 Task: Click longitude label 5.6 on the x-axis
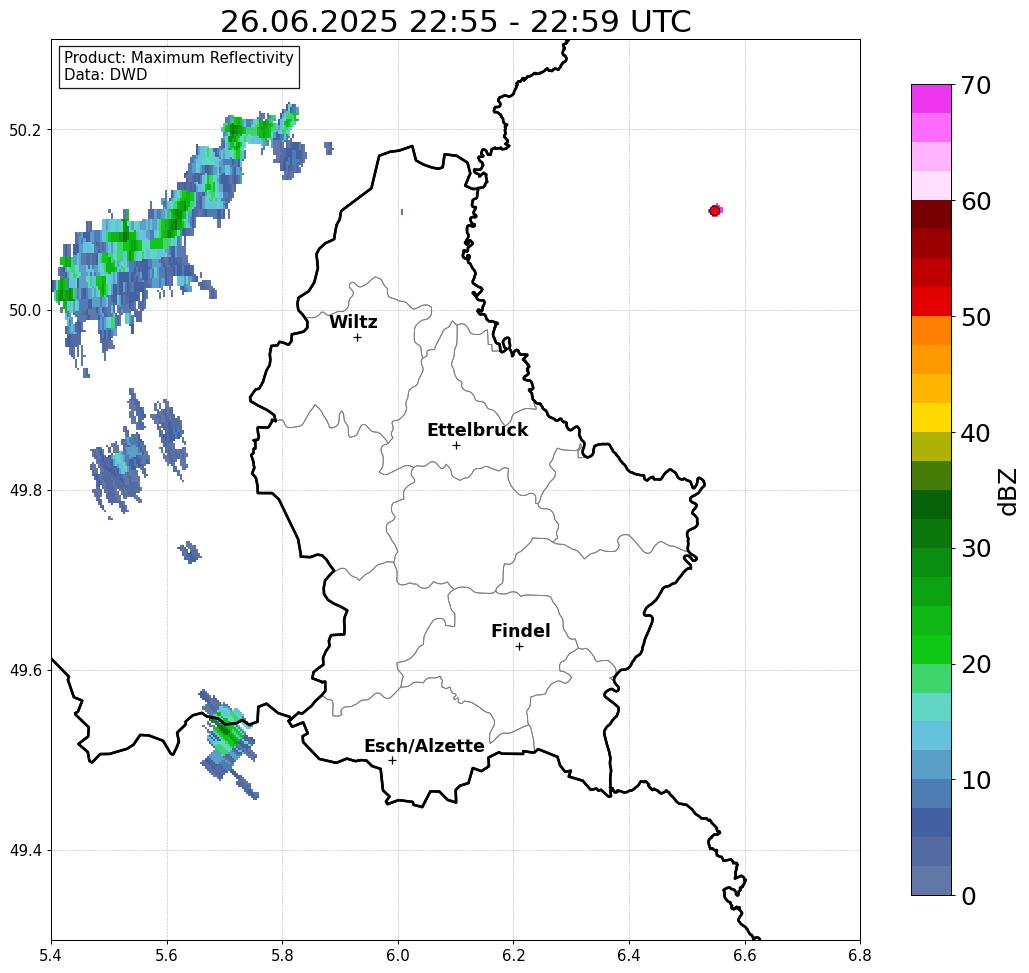(167, 955)
